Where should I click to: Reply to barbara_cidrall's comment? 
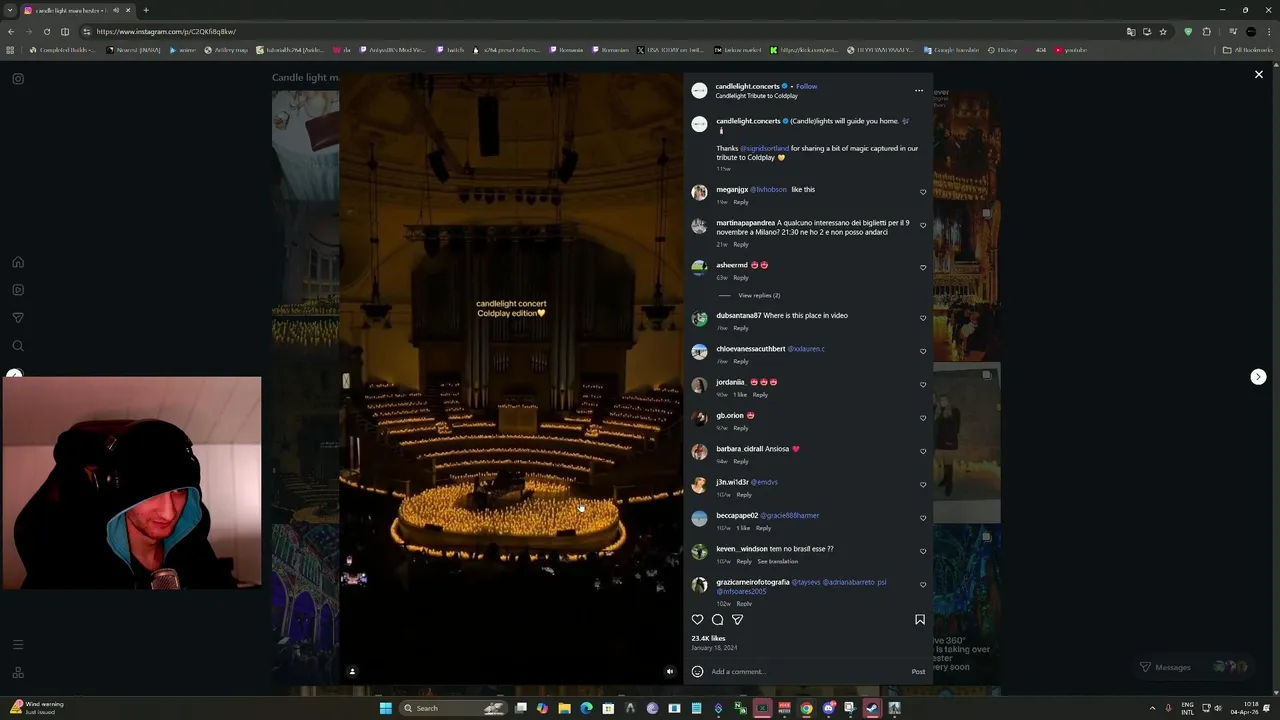(x=741, y=461)
